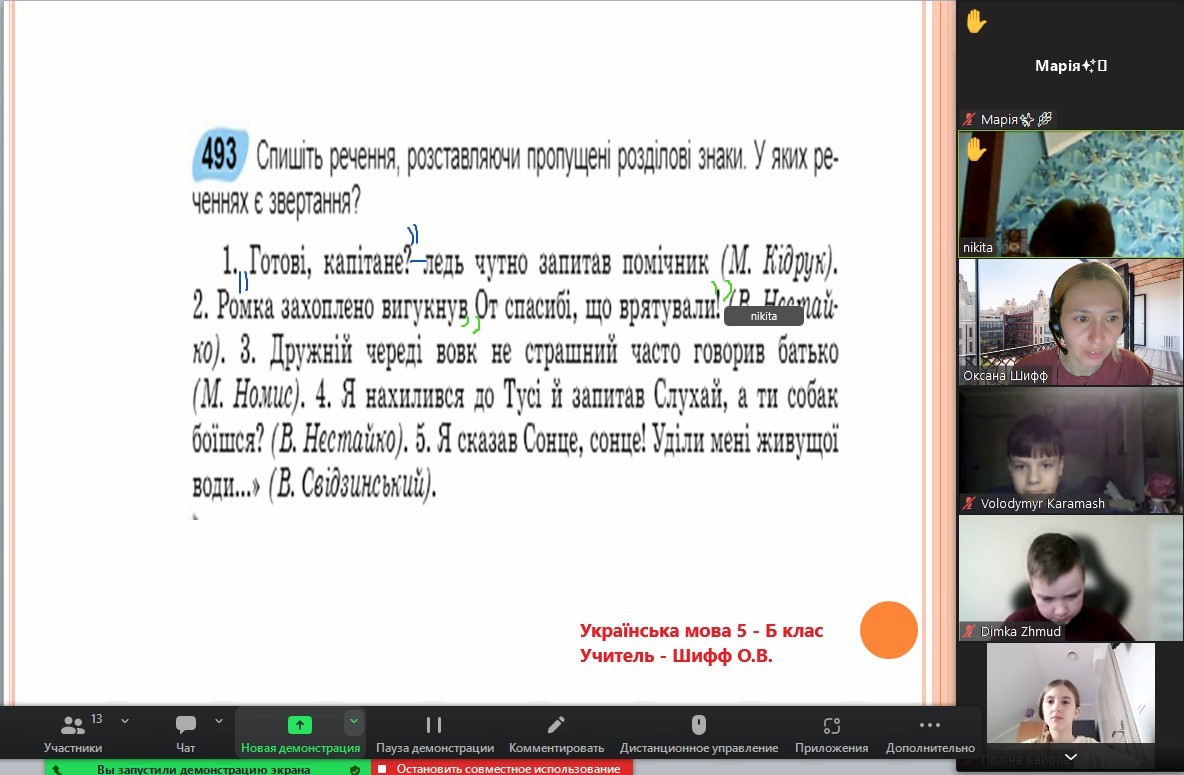
Task: Expand the arrow next to Чат
Action: [219, 720]
